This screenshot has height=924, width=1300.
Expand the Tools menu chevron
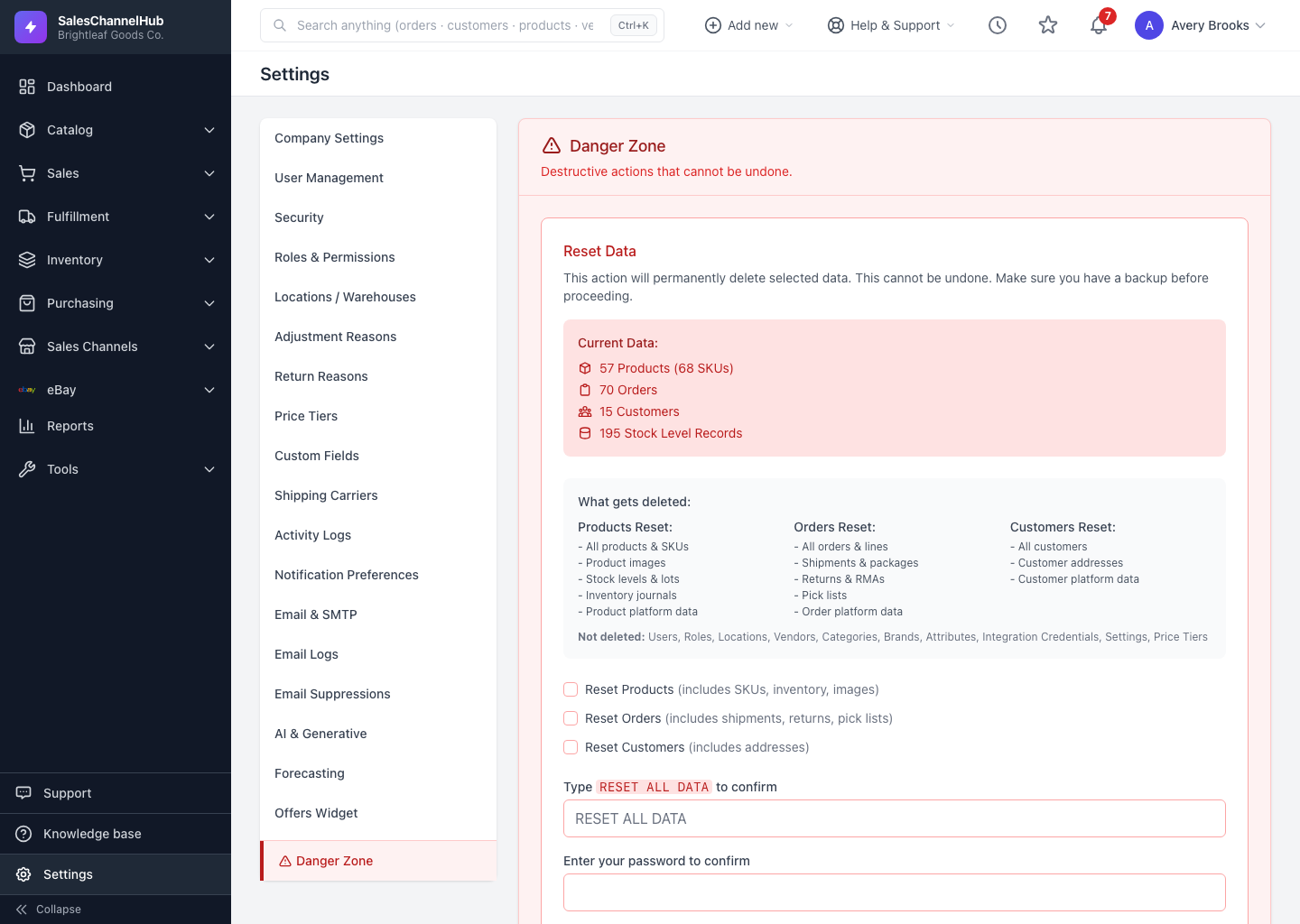(x=209, y=469)
